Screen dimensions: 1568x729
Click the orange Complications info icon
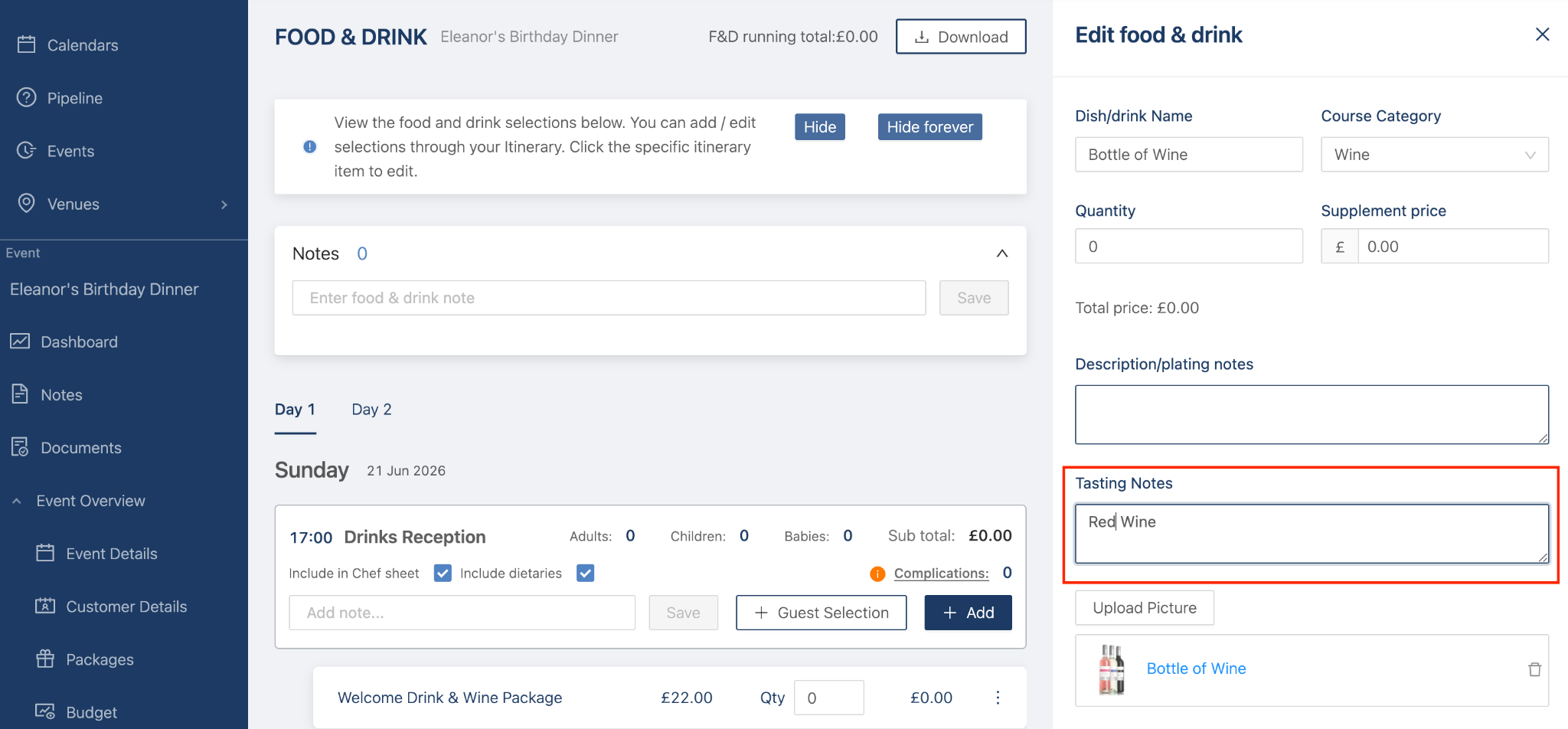coord(877,574)
